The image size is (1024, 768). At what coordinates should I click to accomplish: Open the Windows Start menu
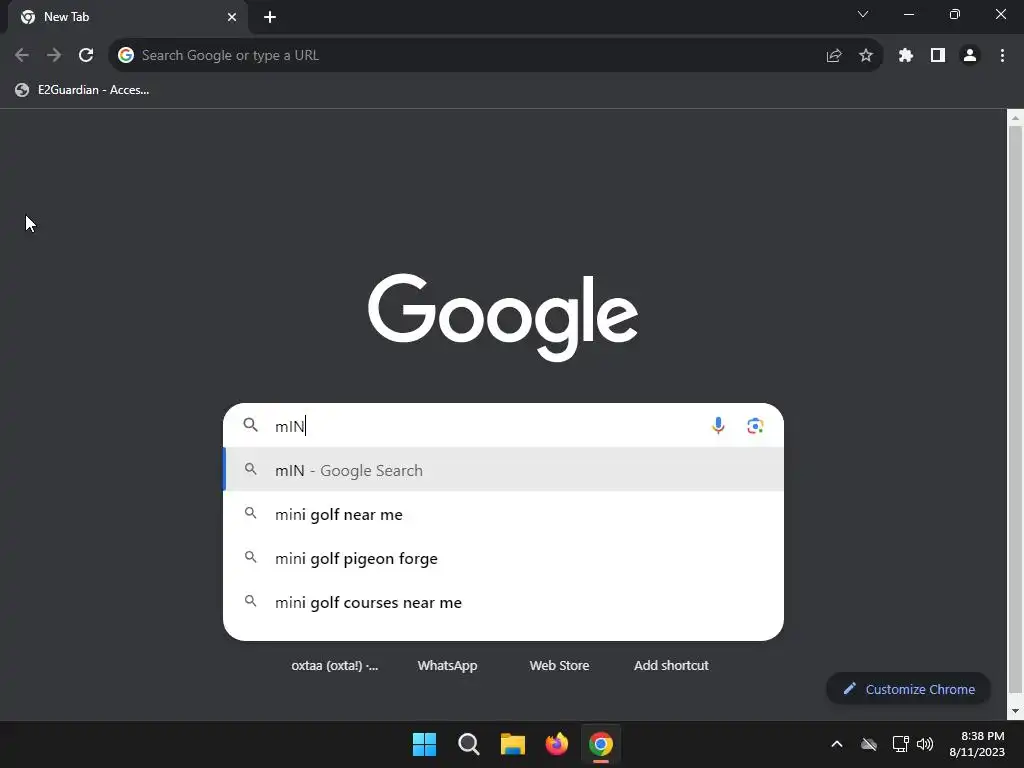coord(424,744)
